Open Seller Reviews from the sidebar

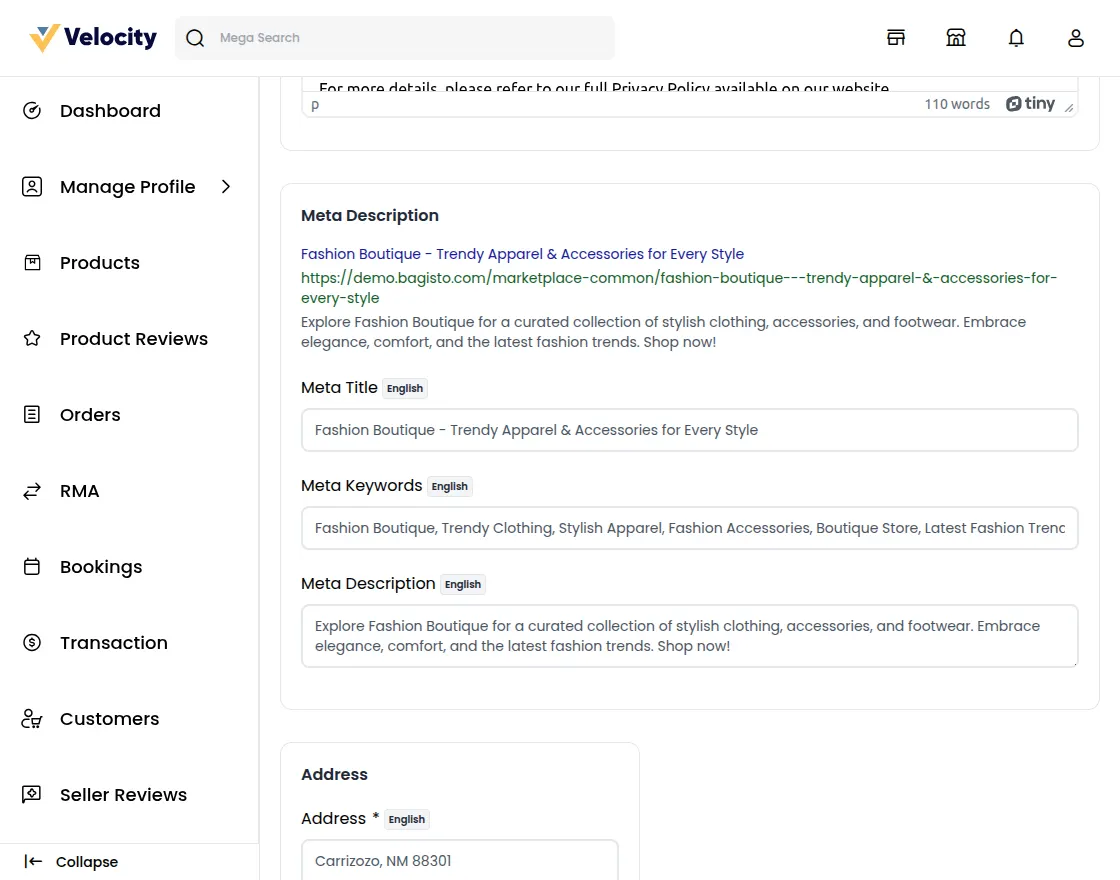pos(123,795)
